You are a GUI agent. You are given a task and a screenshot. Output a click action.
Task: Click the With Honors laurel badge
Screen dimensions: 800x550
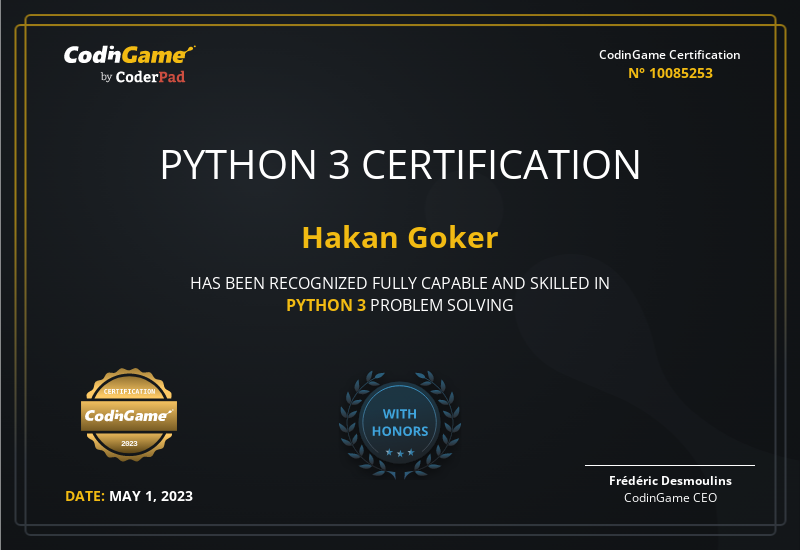coord(400,424)
